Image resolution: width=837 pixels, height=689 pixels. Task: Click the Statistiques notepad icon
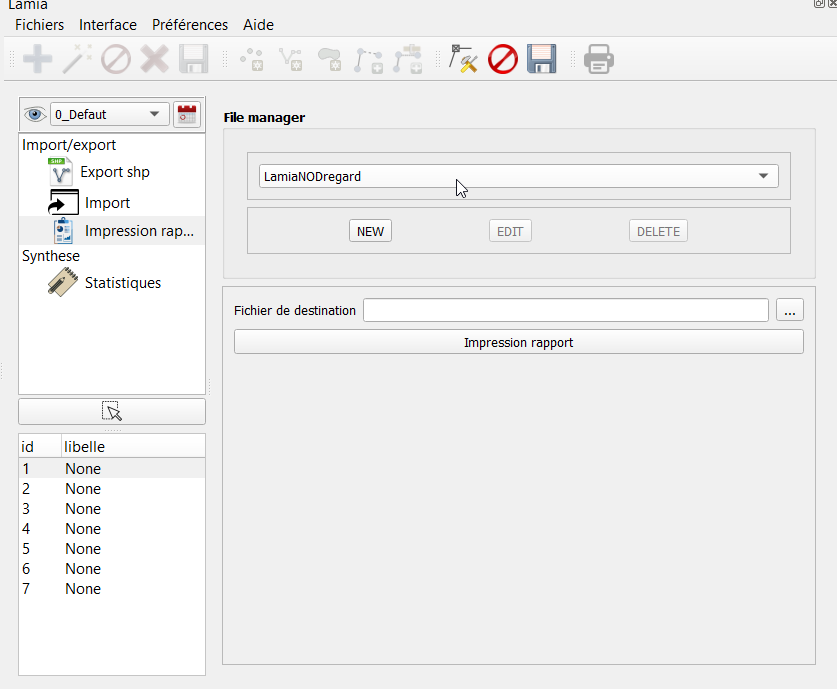point(62,282)
